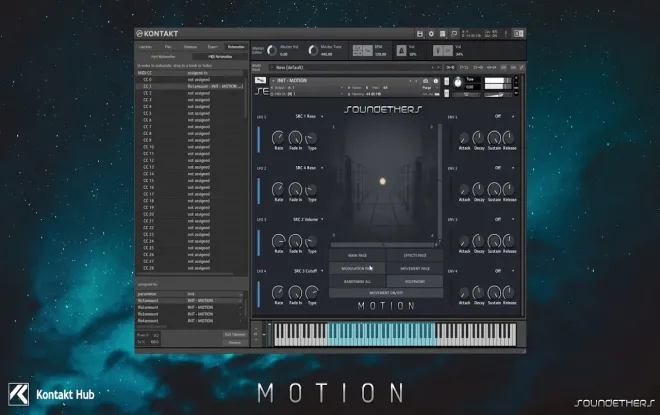Screen dimensions: 660x415
Task: Click the Remove button in automation panel
Action: [234, 343]
